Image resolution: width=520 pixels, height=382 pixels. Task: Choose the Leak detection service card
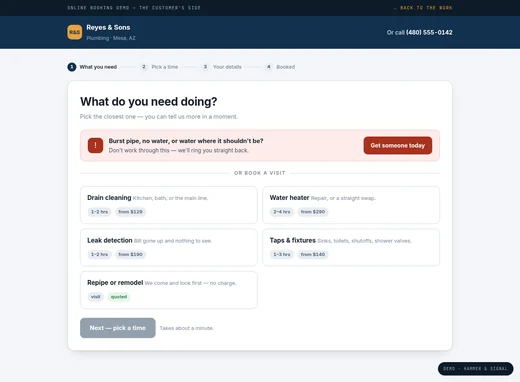click(x=169, y=247)
